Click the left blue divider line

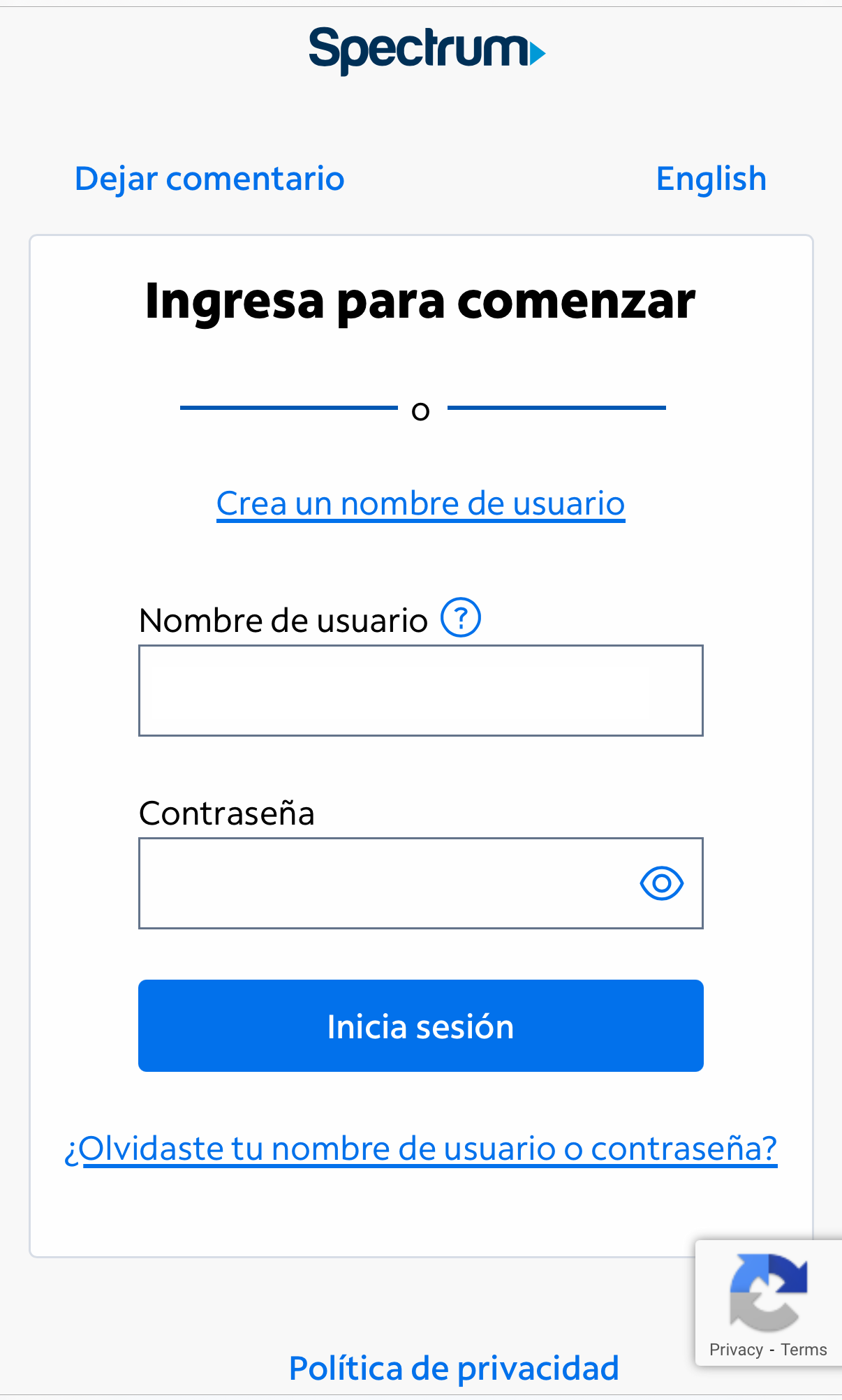tap(288, 408)
